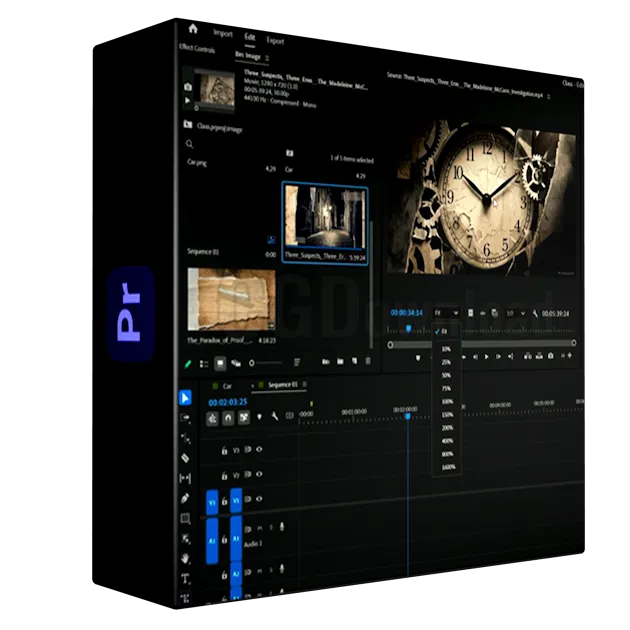Open source monitor settings wrench
Screen dimensions: 630x630
click(x=535, y=313)
